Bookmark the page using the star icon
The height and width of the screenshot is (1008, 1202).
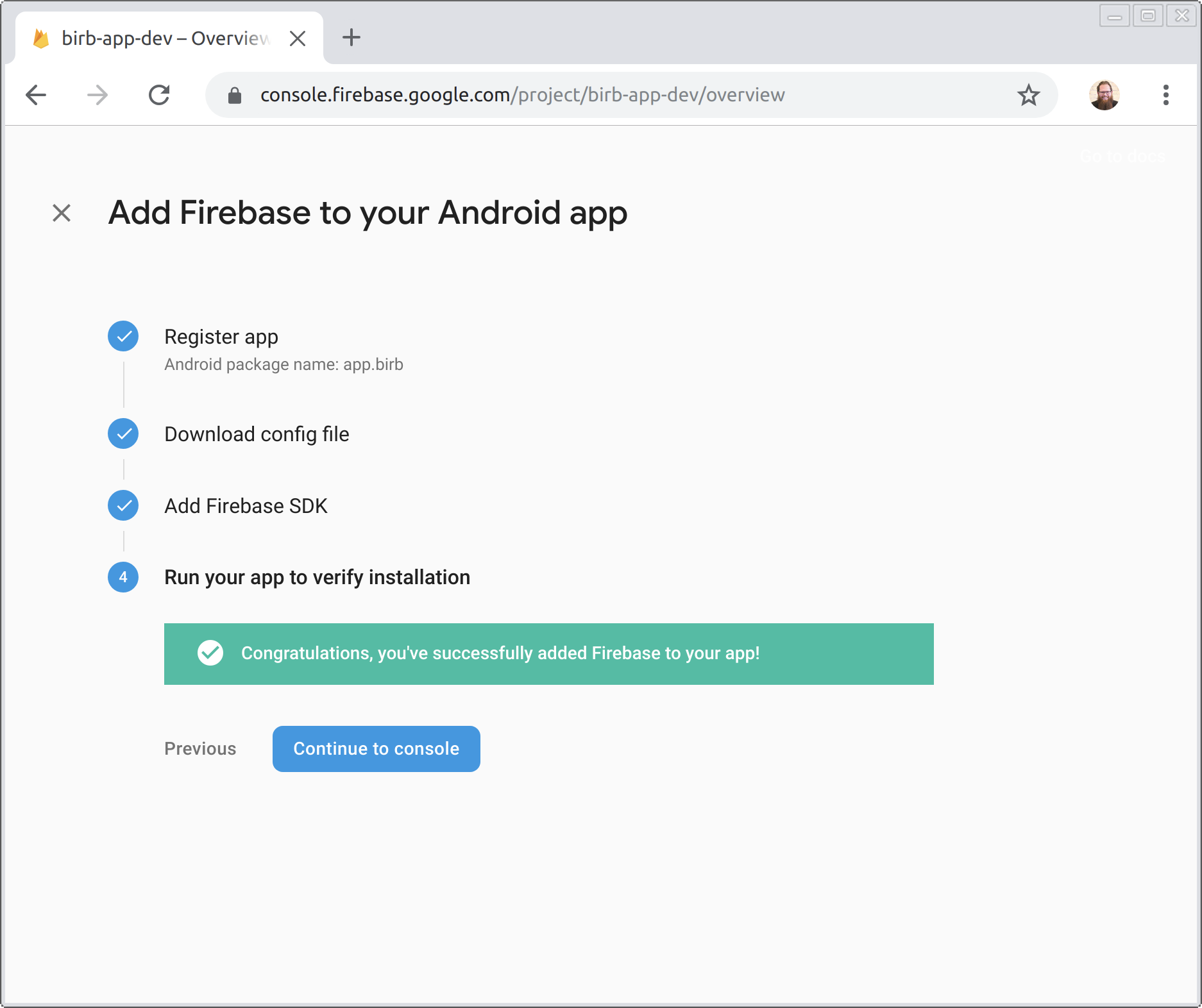tap(1028, 95)
